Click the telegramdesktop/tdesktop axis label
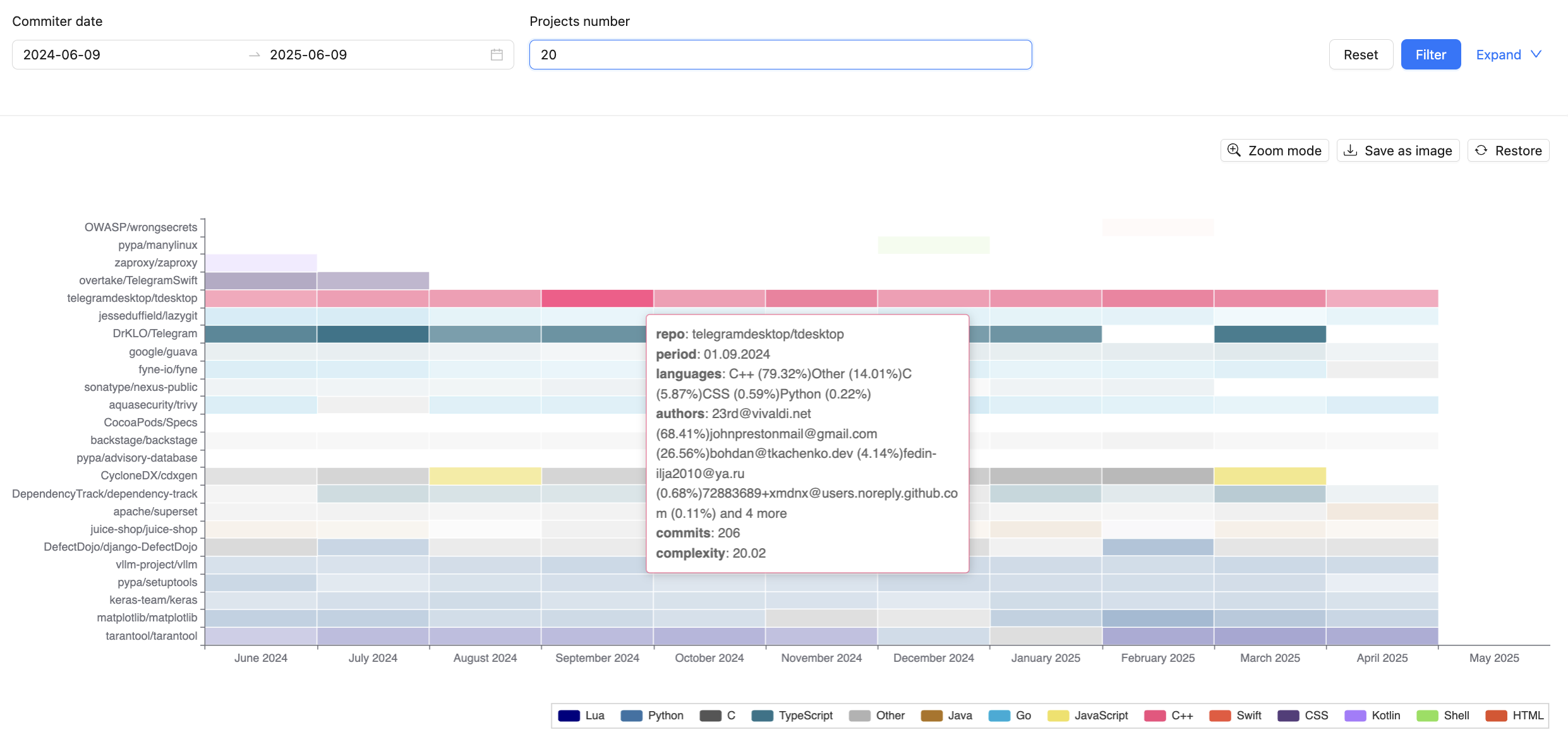Viewport: 1568px width, 749px height. [132, 298]
